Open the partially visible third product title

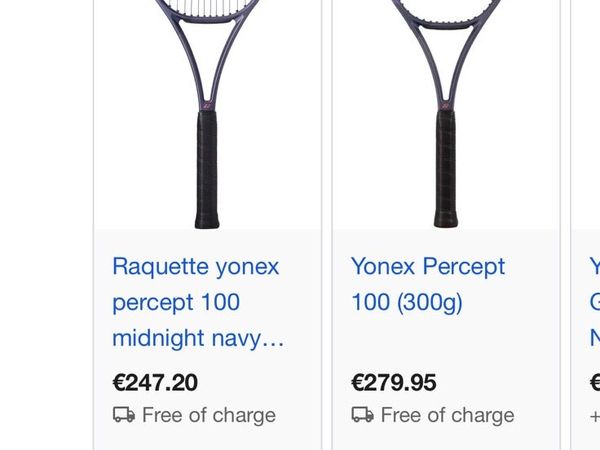[x=594, y=302]
